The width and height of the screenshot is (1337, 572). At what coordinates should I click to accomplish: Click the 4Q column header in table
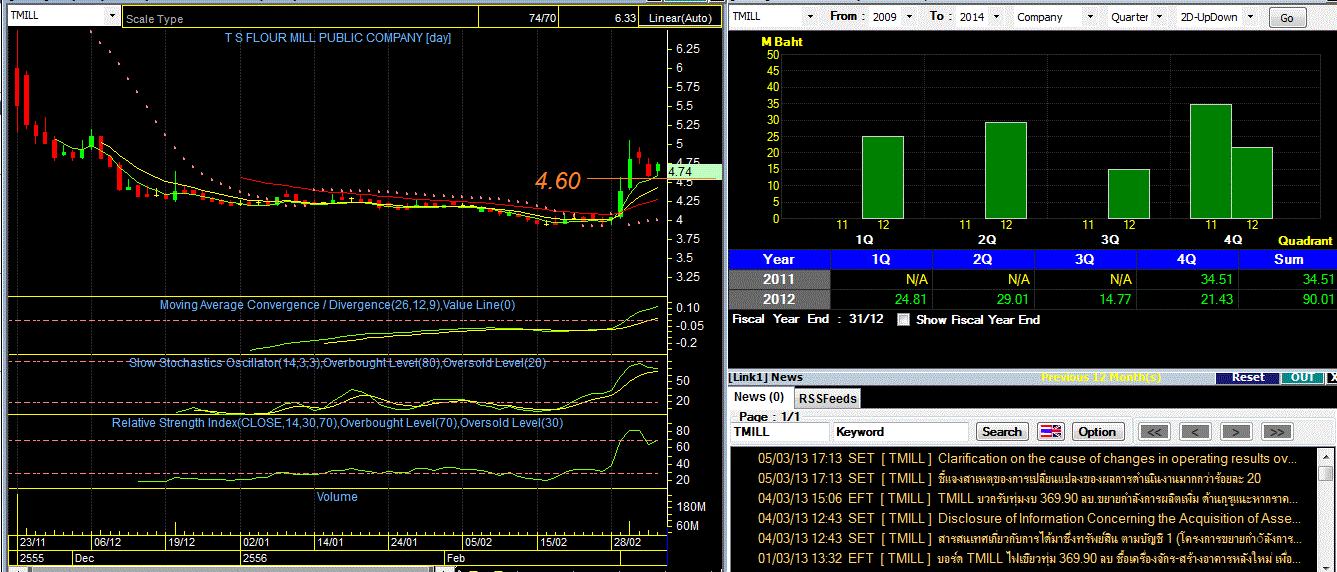pyautogui.click(x=1187, y=259)
